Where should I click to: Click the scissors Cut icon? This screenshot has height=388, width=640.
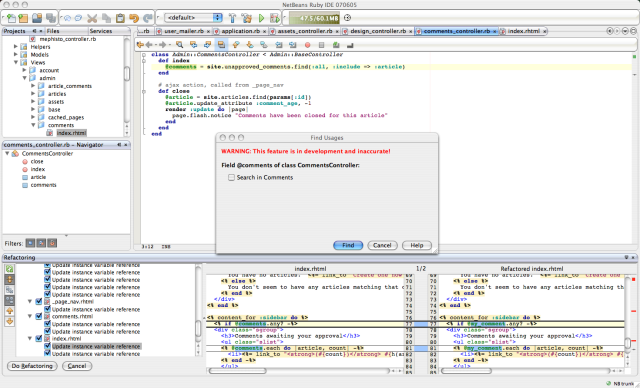(x=92, y=18)
